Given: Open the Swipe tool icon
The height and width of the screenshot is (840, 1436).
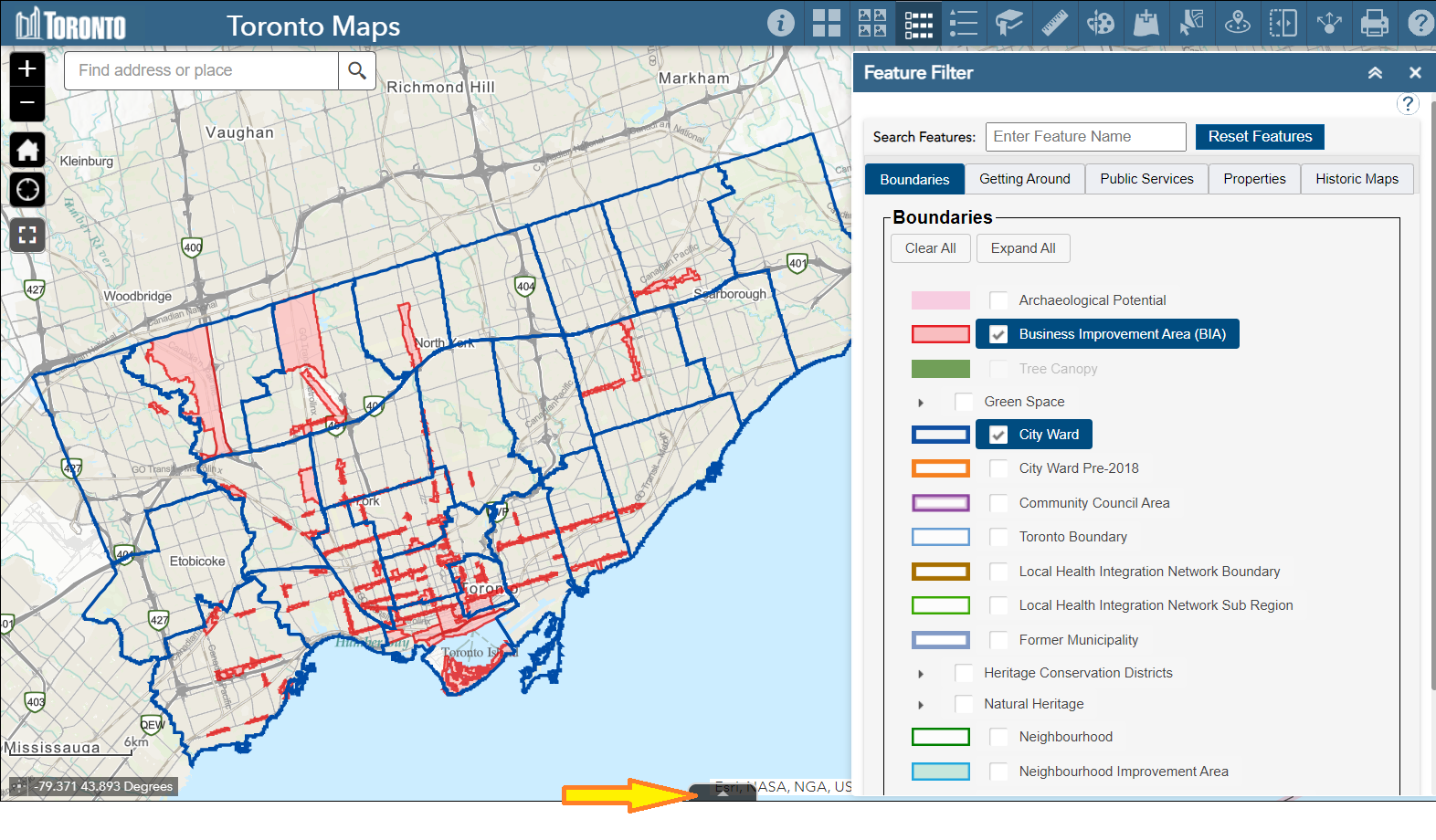Looking at the screenshot, I should (x=1283, y=23).
